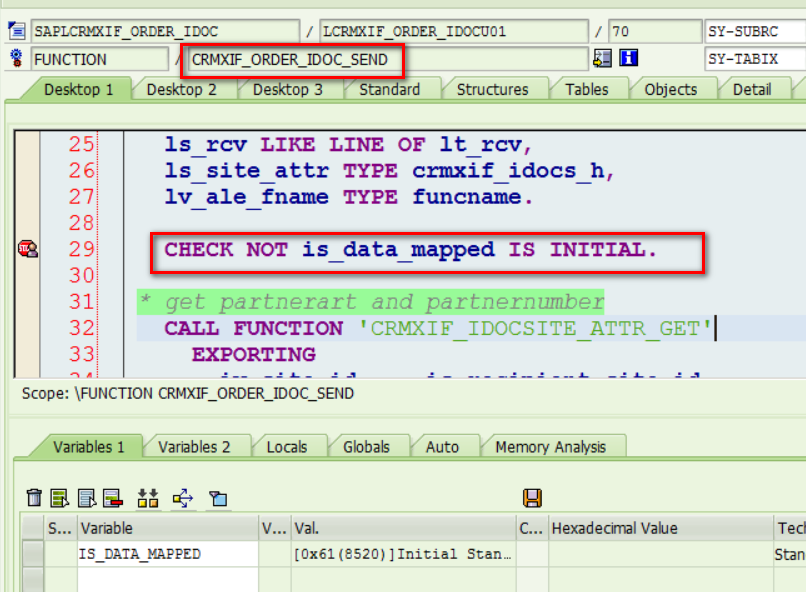Click comment '* get partnerart and partnernumber'
This screenshot has width=806, height=592.
coord(371,302)
